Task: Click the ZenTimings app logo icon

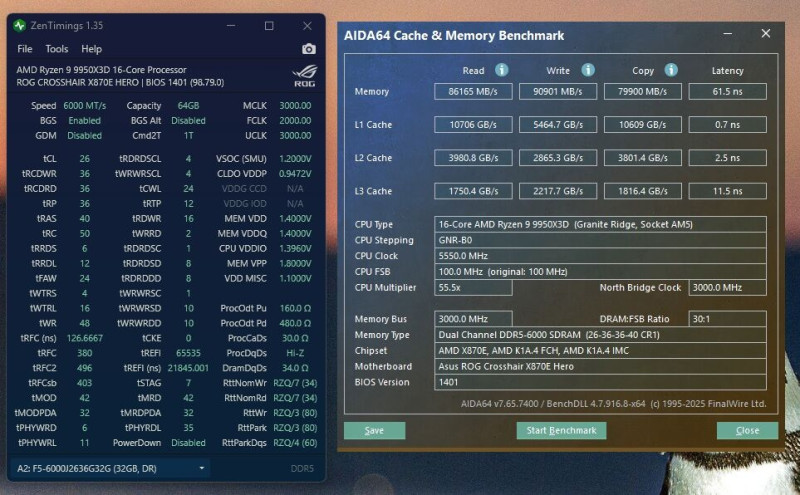Action: pyautogui.click(x=20, y=25)
